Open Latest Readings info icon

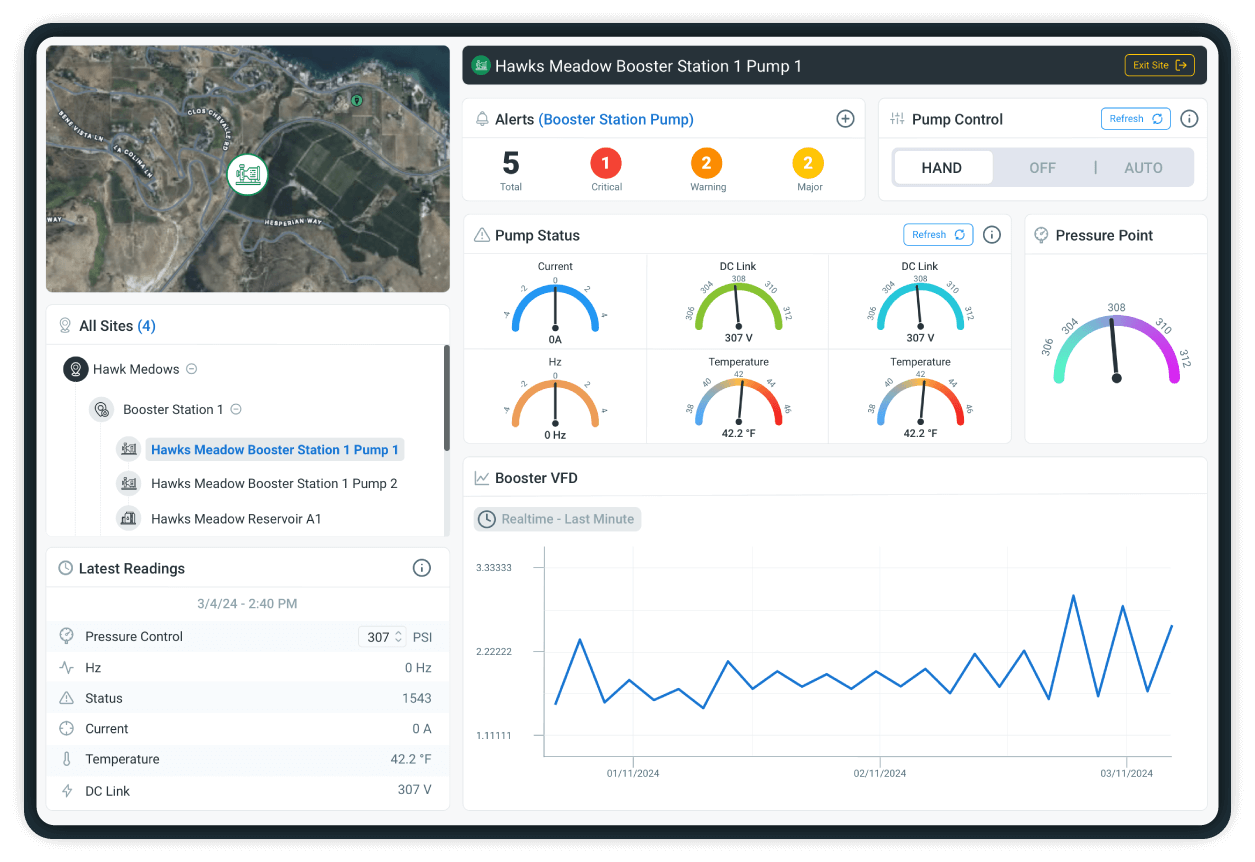pos(422,568)
